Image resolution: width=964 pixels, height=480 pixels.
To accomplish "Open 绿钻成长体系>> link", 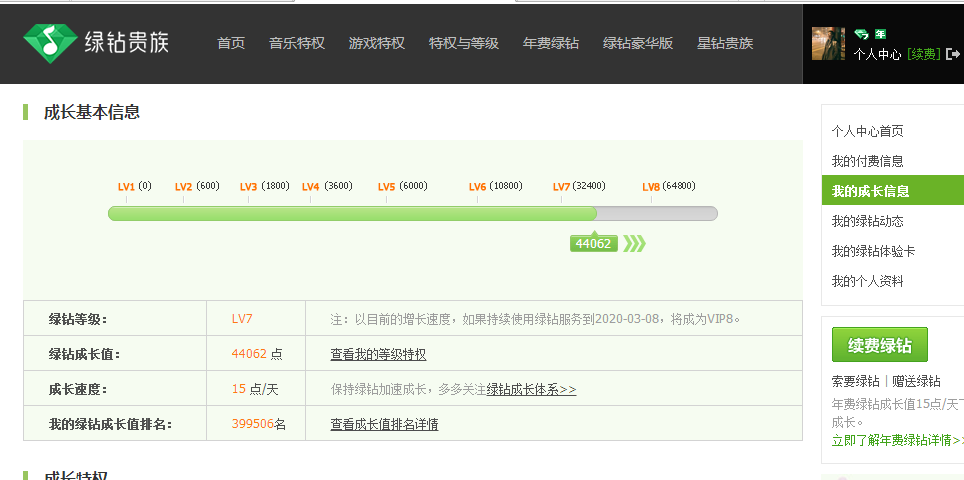I will coord(531,390).
